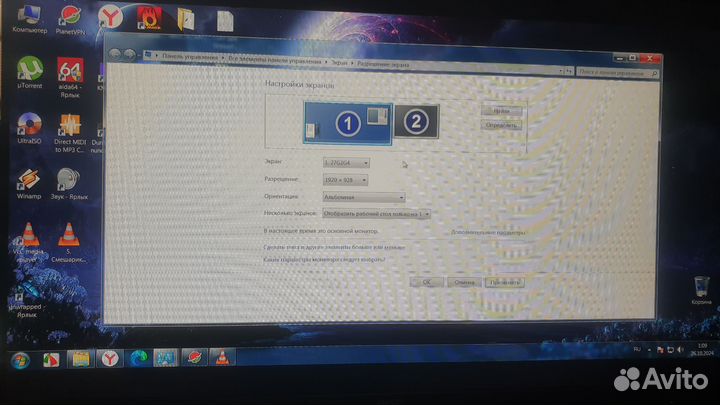
Task: Open the Корзина recycle bin
Action: pos(701,285)
